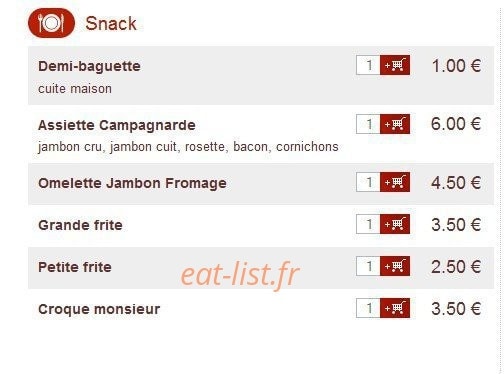Image resolution: width=504 pixels, height=374 pixels.
Task: Click the Demi-baguette item name
Action: click(89, 66)
